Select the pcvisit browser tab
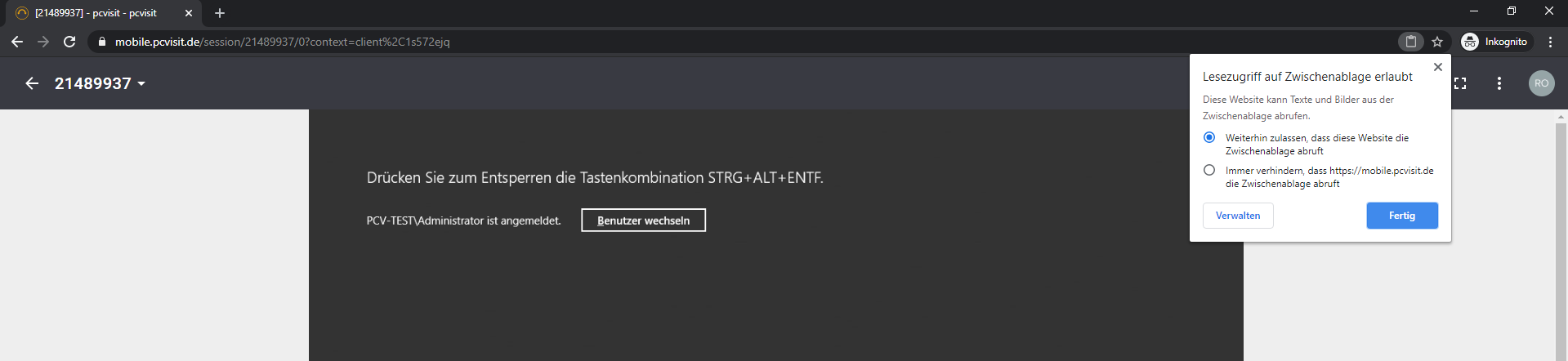Screen dimensions: 1568x361 [x=98, y=13]
